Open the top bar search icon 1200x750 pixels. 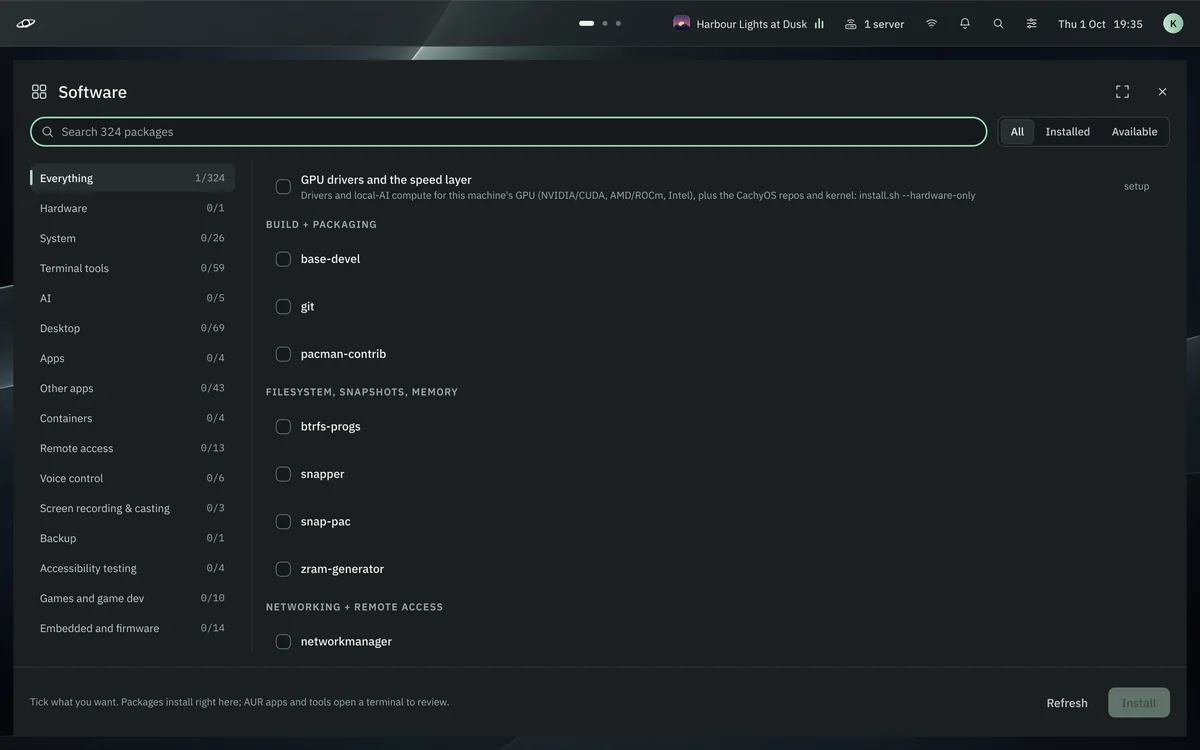pyautogui.click(x=998, y=23)
